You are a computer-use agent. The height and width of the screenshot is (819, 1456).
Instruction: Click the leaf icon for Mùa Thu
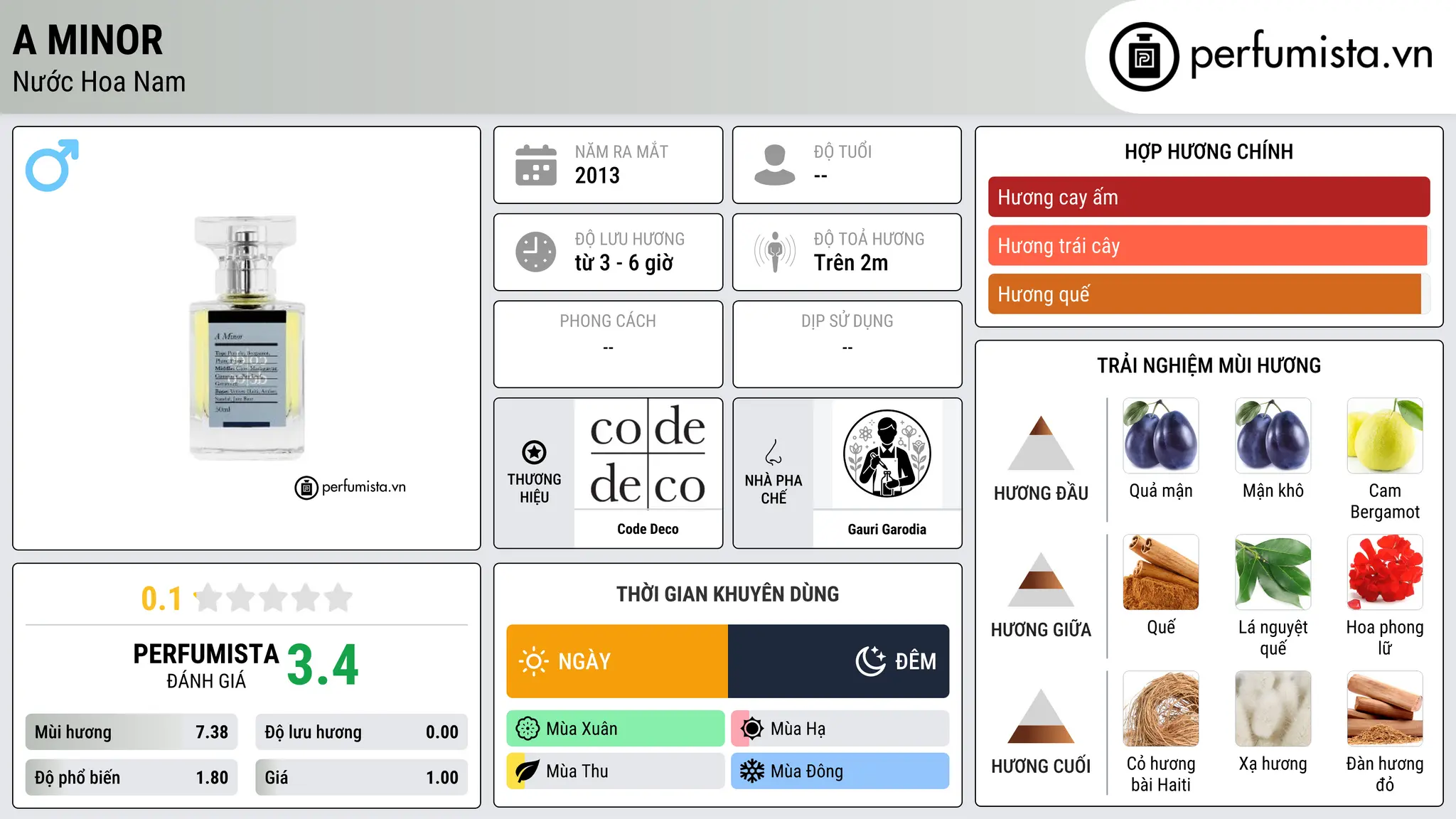[x=528, y=771]
